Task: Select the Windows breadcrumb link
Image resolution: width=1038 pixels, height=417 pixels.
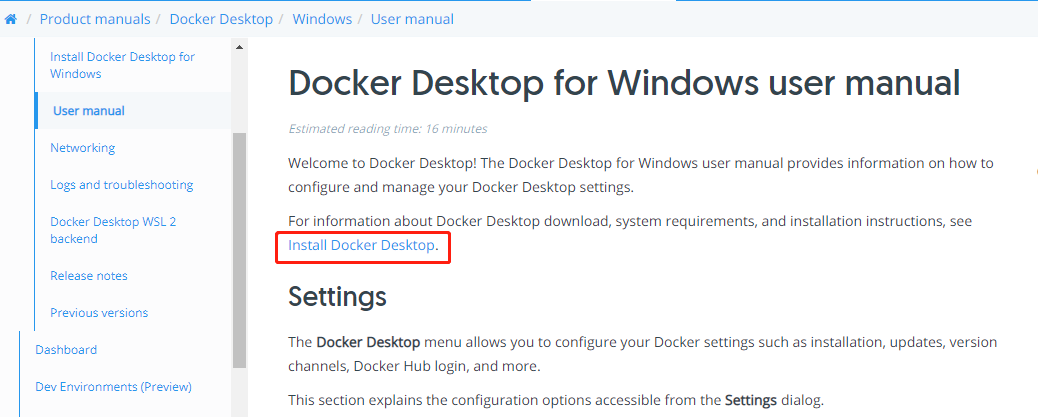Action: click(x=322, y=19)
